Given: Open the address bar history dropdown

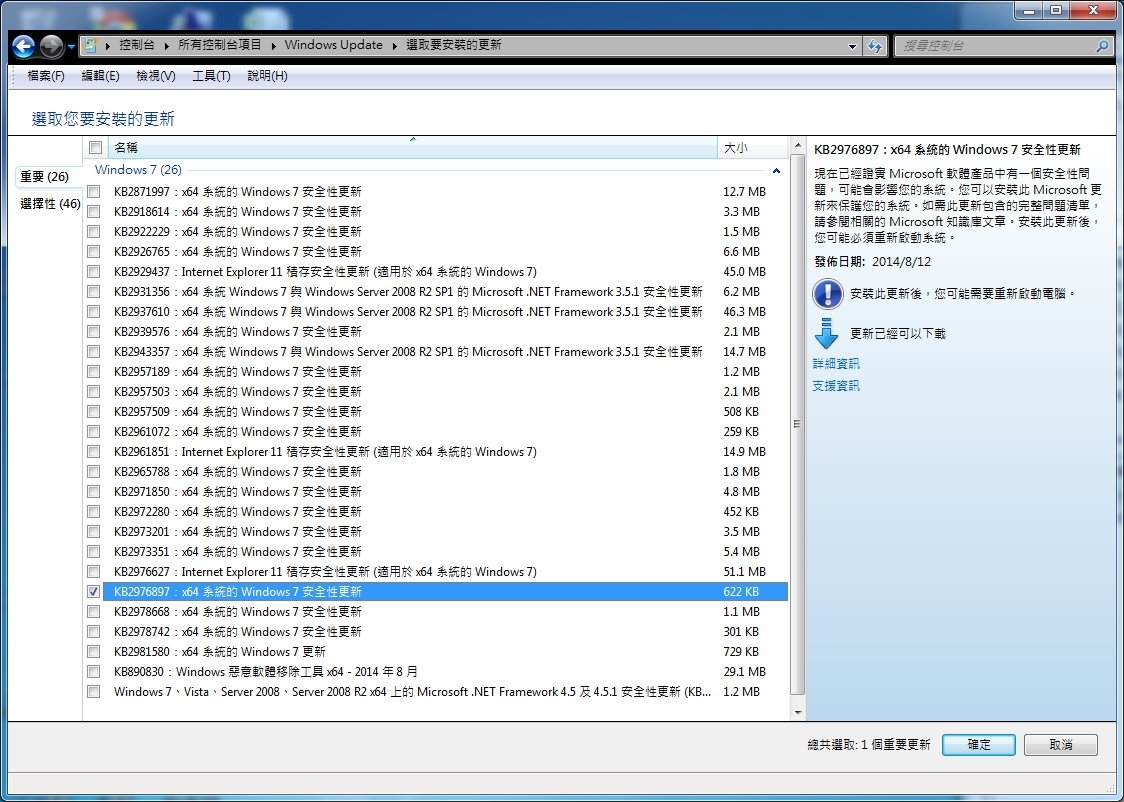Looking at the screenshot, I should point(852,46).
